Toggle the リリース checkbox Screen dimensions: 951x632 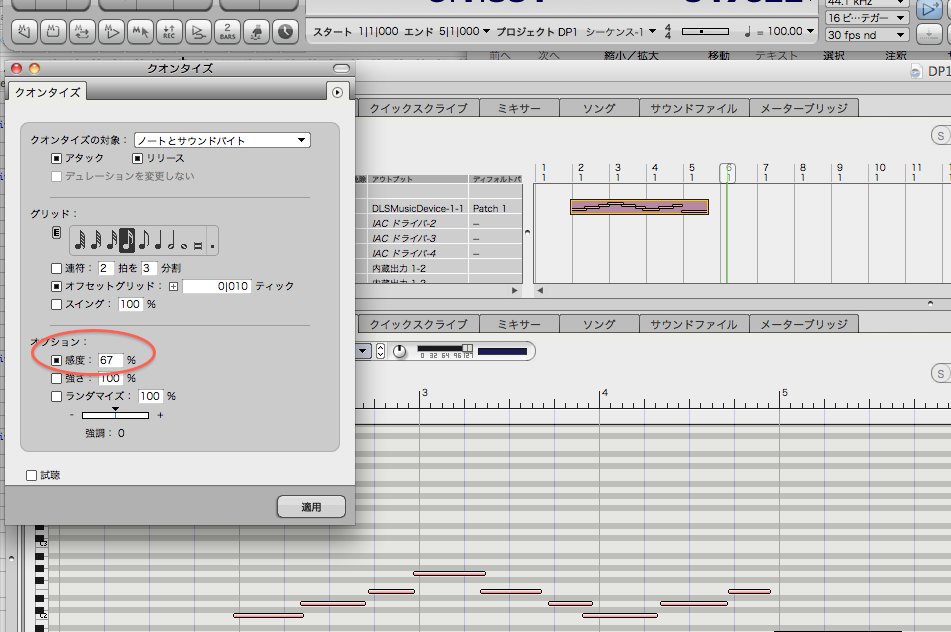tap(138, 158)
